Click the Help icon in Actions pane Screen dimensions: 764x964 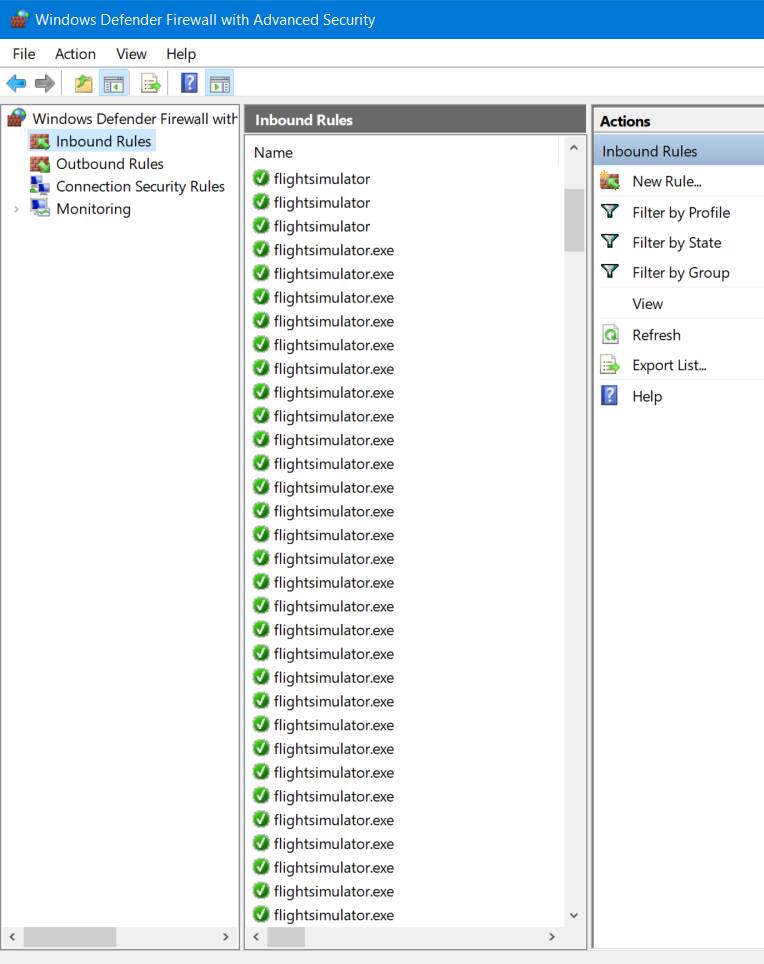tap(609, 395)
